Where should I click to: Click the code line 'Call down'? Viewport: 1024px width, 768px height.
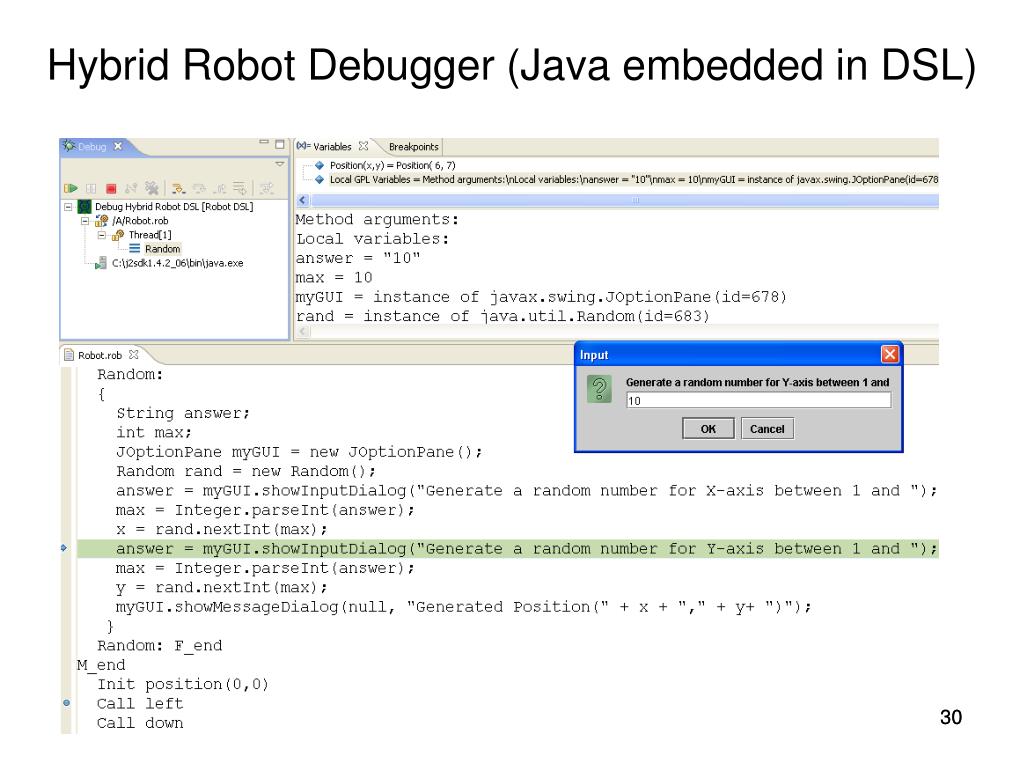tap(140, 723)
